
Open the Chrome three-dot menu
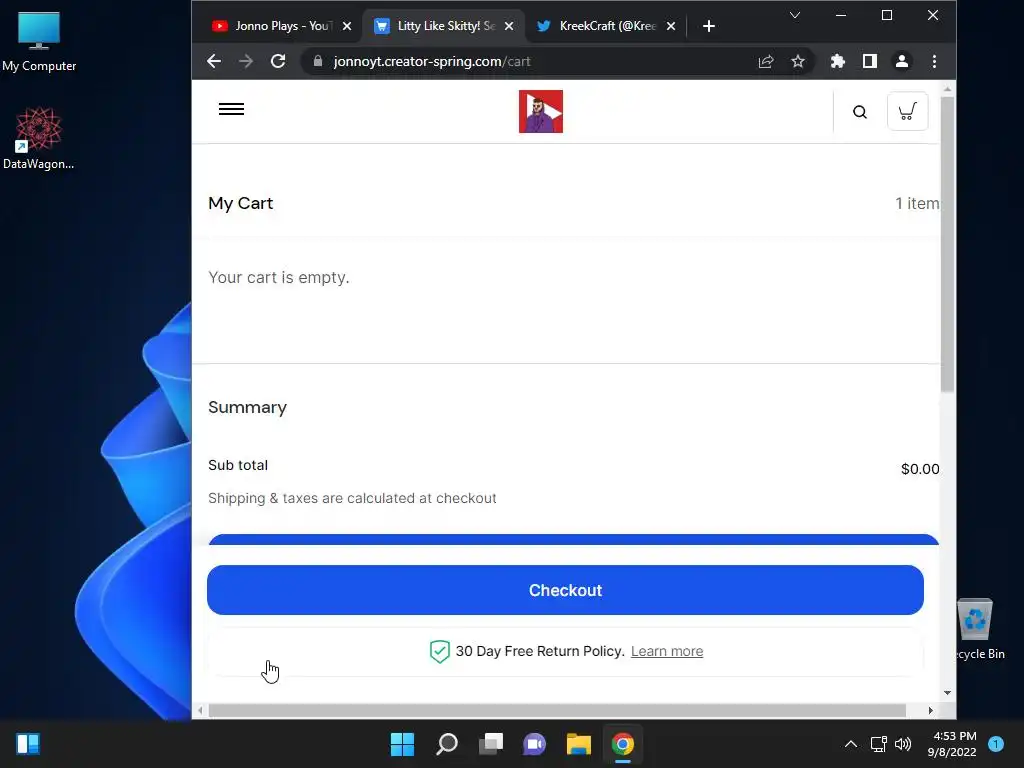click(x=935, y=61)
